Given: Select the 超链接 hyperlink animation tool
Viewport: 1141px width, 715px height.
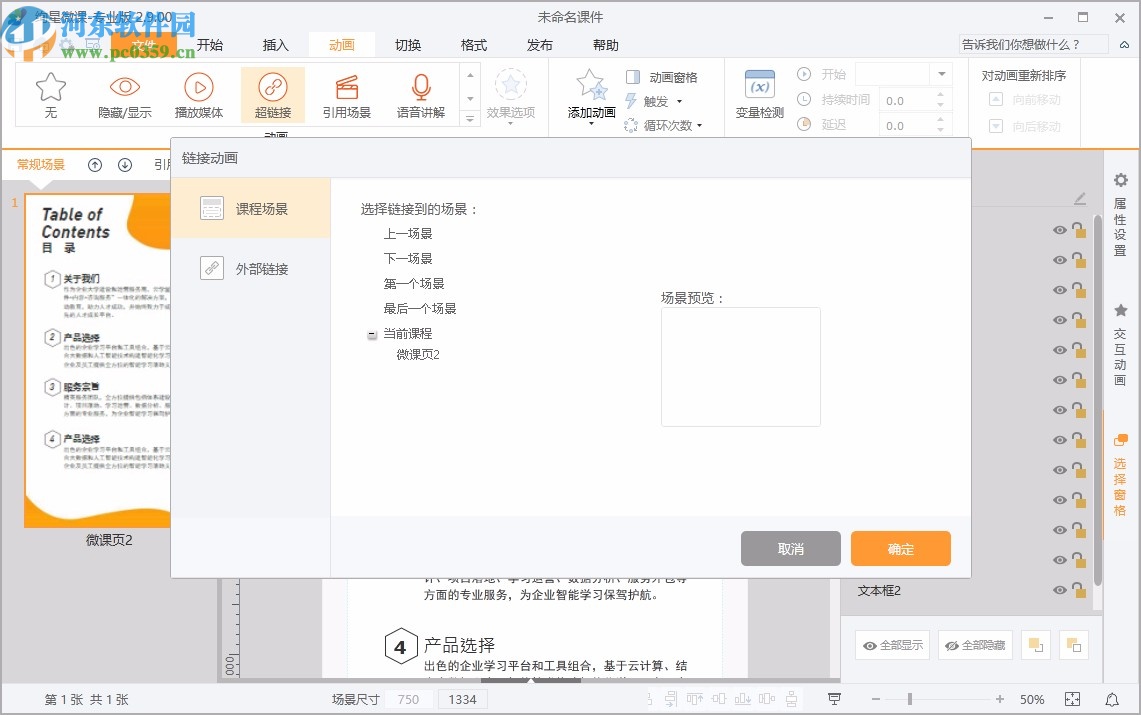Looking at the screenshot, I should click(x=273, y=95).
